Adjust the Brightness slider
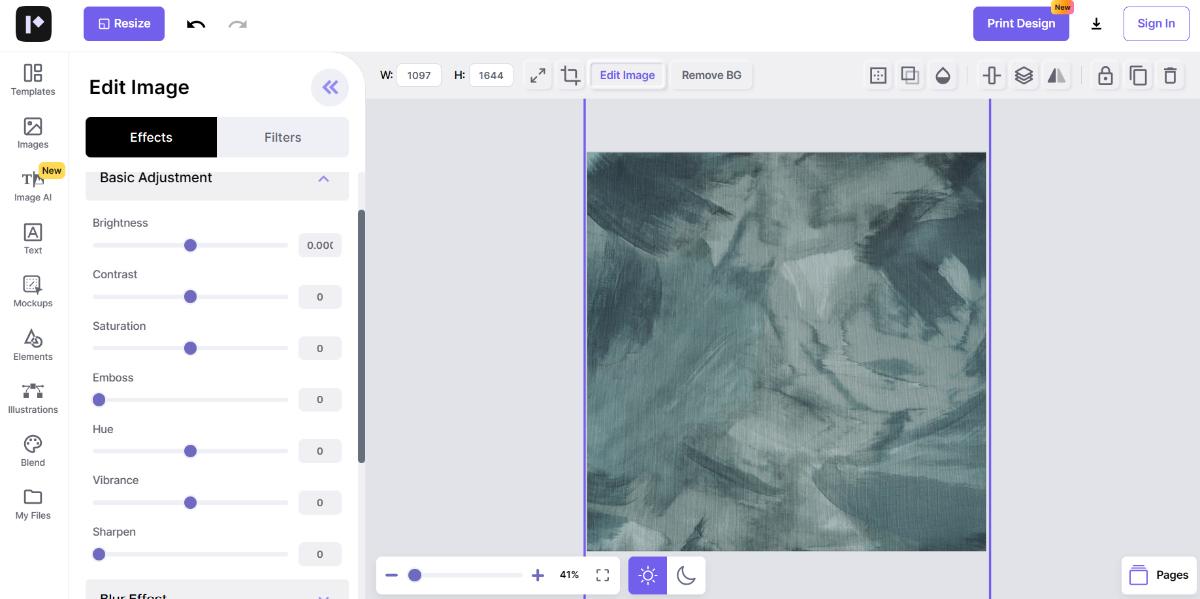Screen dimensions: 1200x599 point(190,245)
